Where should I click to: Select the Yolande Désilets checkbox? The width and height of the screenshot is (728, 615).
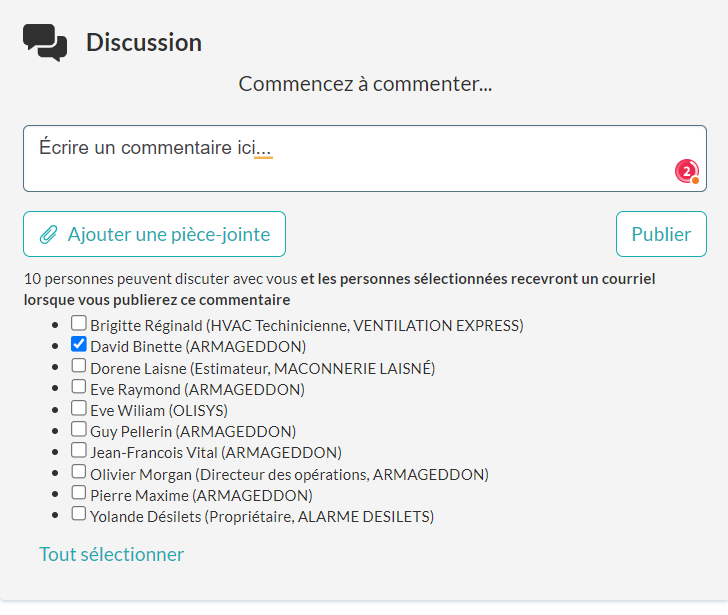coord(79,513)
